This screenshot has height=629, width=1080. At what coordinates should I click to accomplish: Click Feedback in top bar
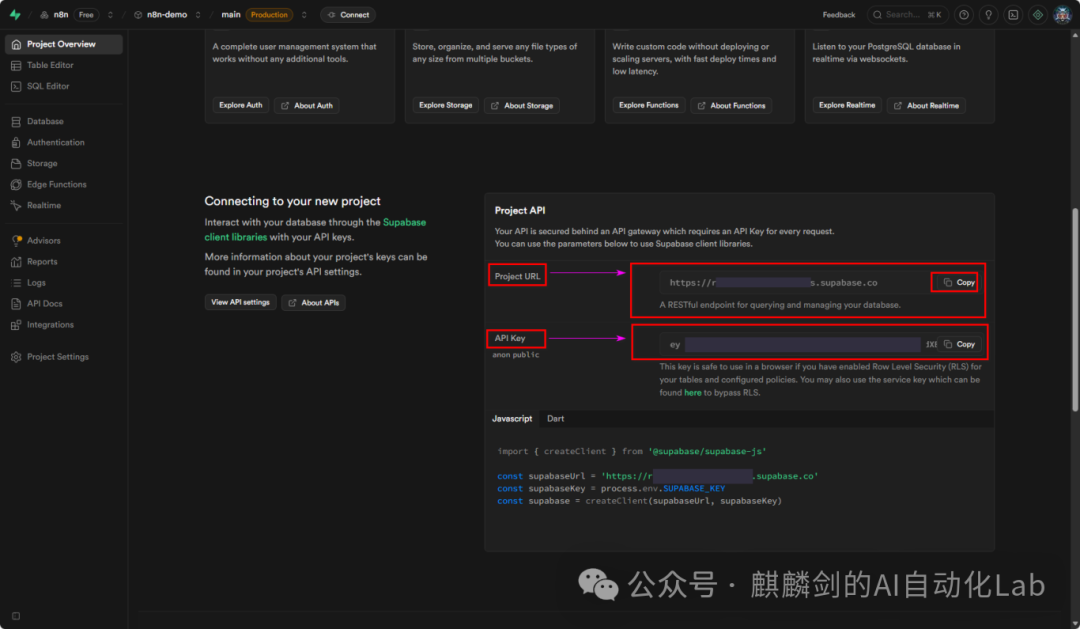[x=838, y=14]
